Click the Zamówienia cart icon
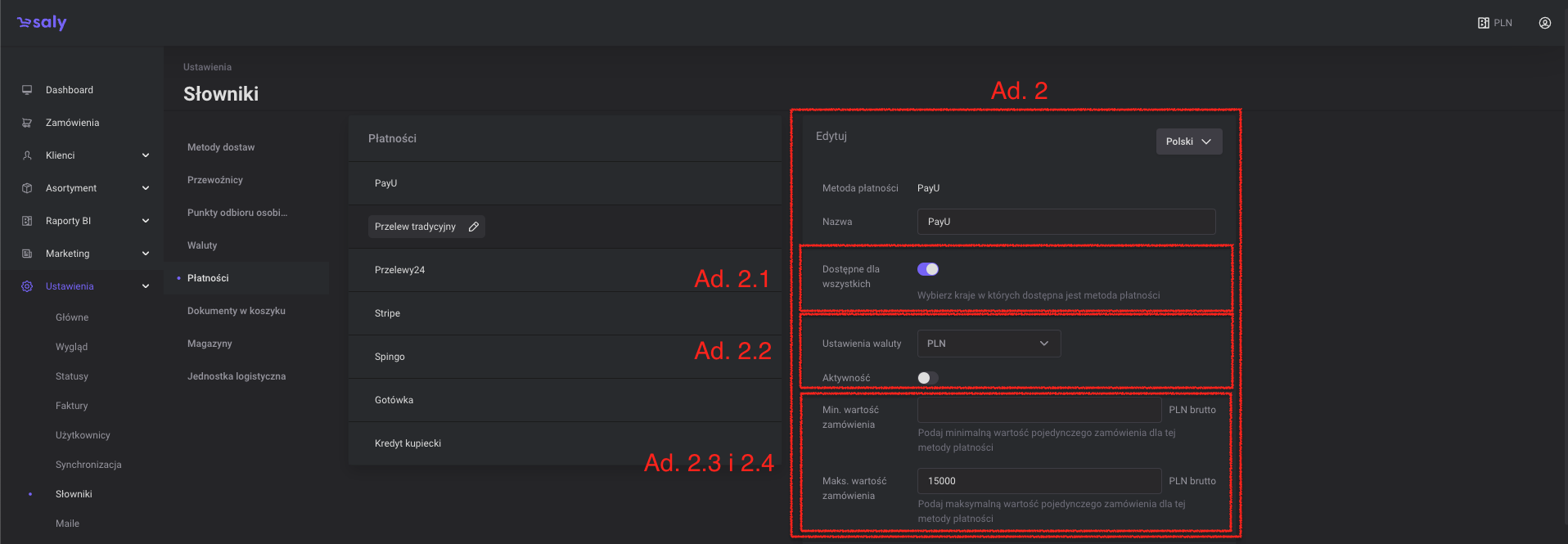The image size is (1568, 544). [x=27, y=123]
